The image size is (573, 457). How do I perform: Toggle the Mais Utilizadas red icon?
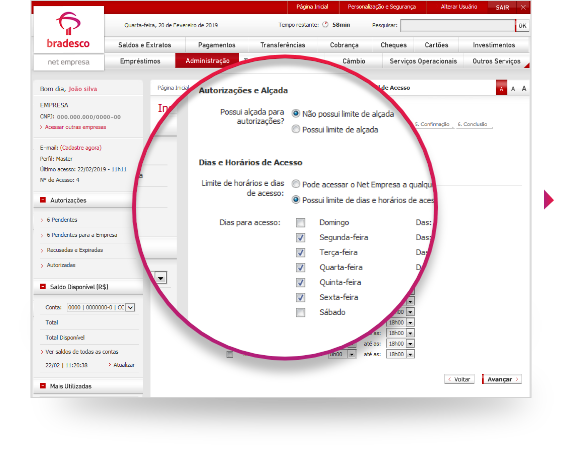(43, 385)
